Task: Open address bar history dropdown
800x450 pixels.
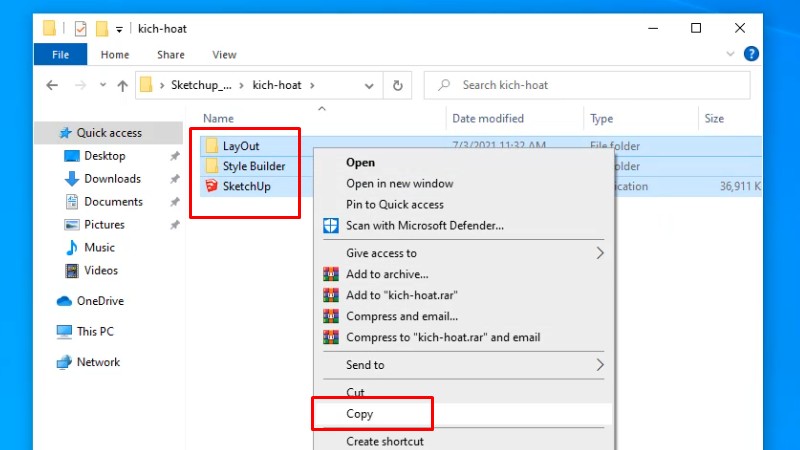Action: click(371, 86)
